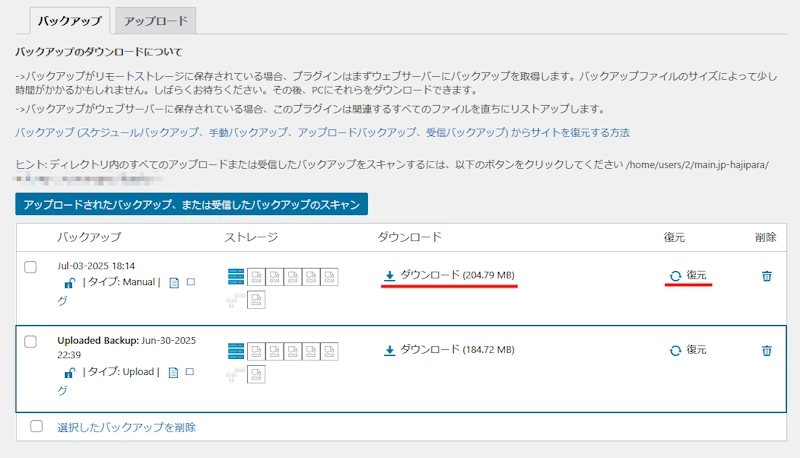This screenshot has width=800, height=458.
Task: Click the blue storage server icon on the Uploaded Backup
Action: 236,351
